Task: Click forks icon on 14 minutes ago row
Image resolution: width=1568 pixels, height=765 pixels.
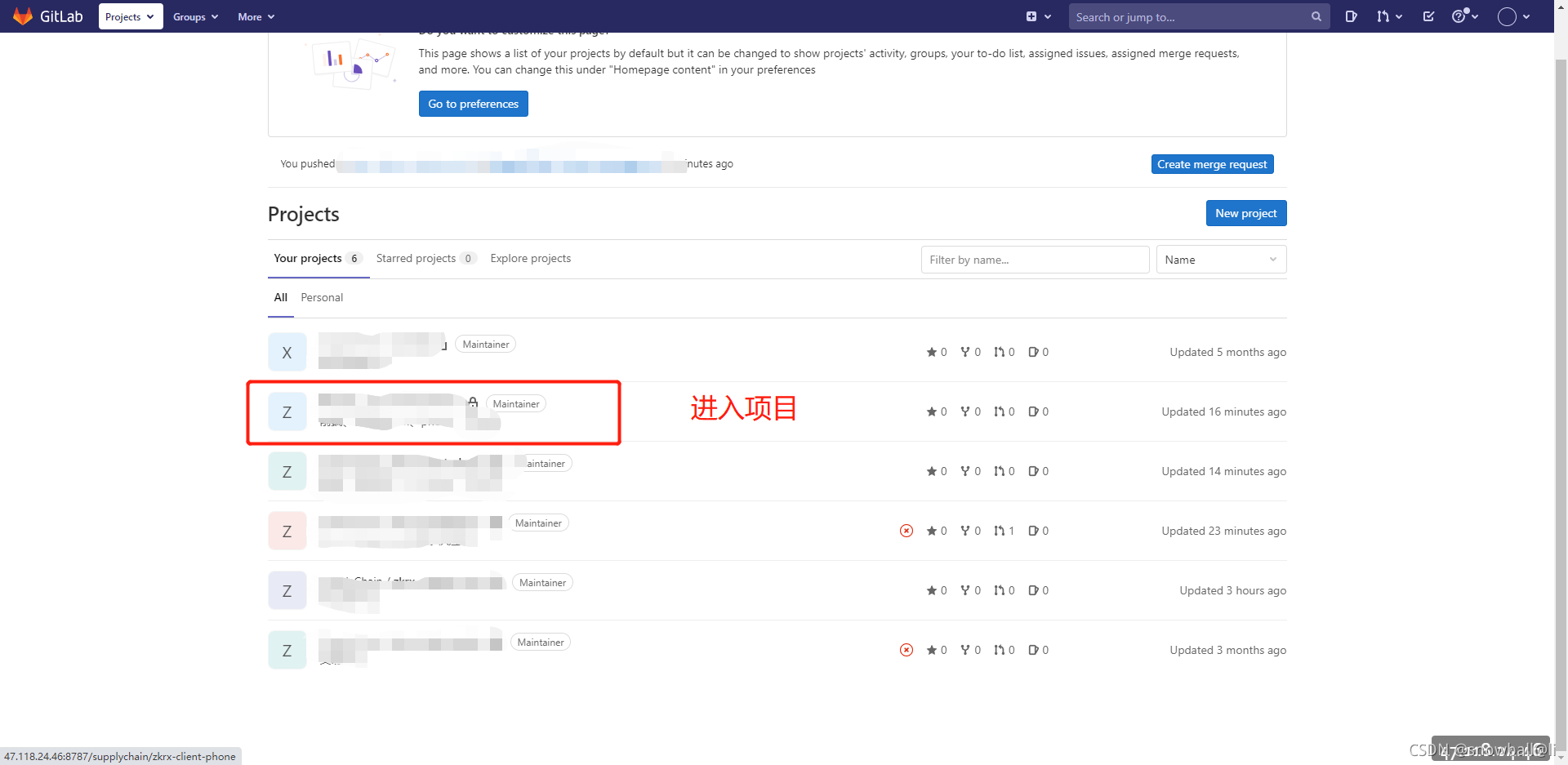Action: [x=965, y=471]
